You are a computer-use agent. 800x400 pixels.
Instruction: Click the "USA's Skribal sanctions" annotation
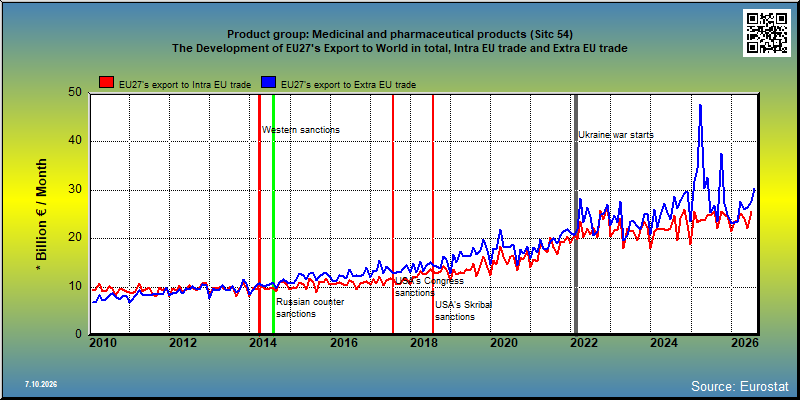(464, 311)
